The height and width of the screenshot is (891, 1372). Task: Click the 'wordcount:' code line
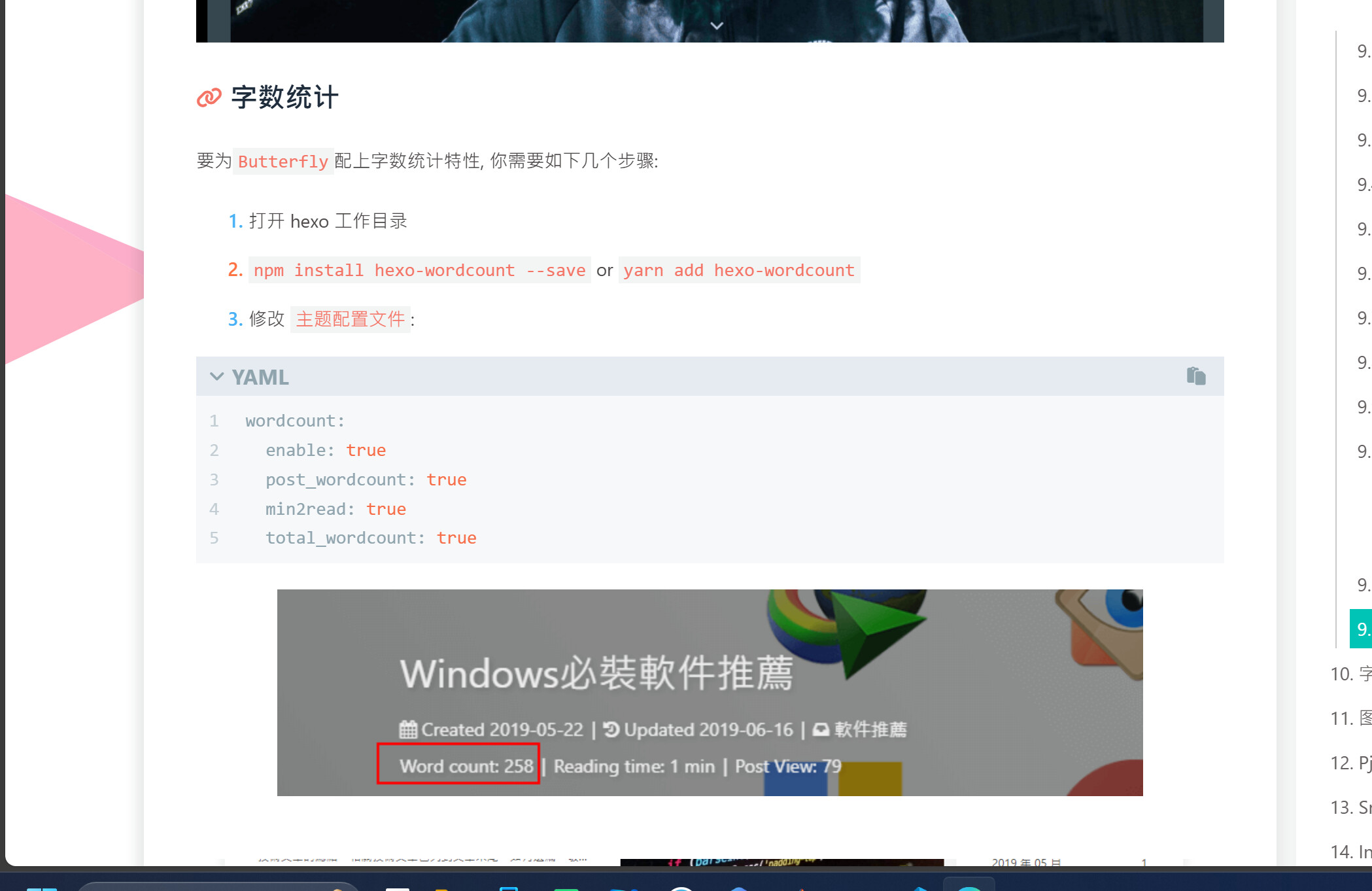coord(295,421)
